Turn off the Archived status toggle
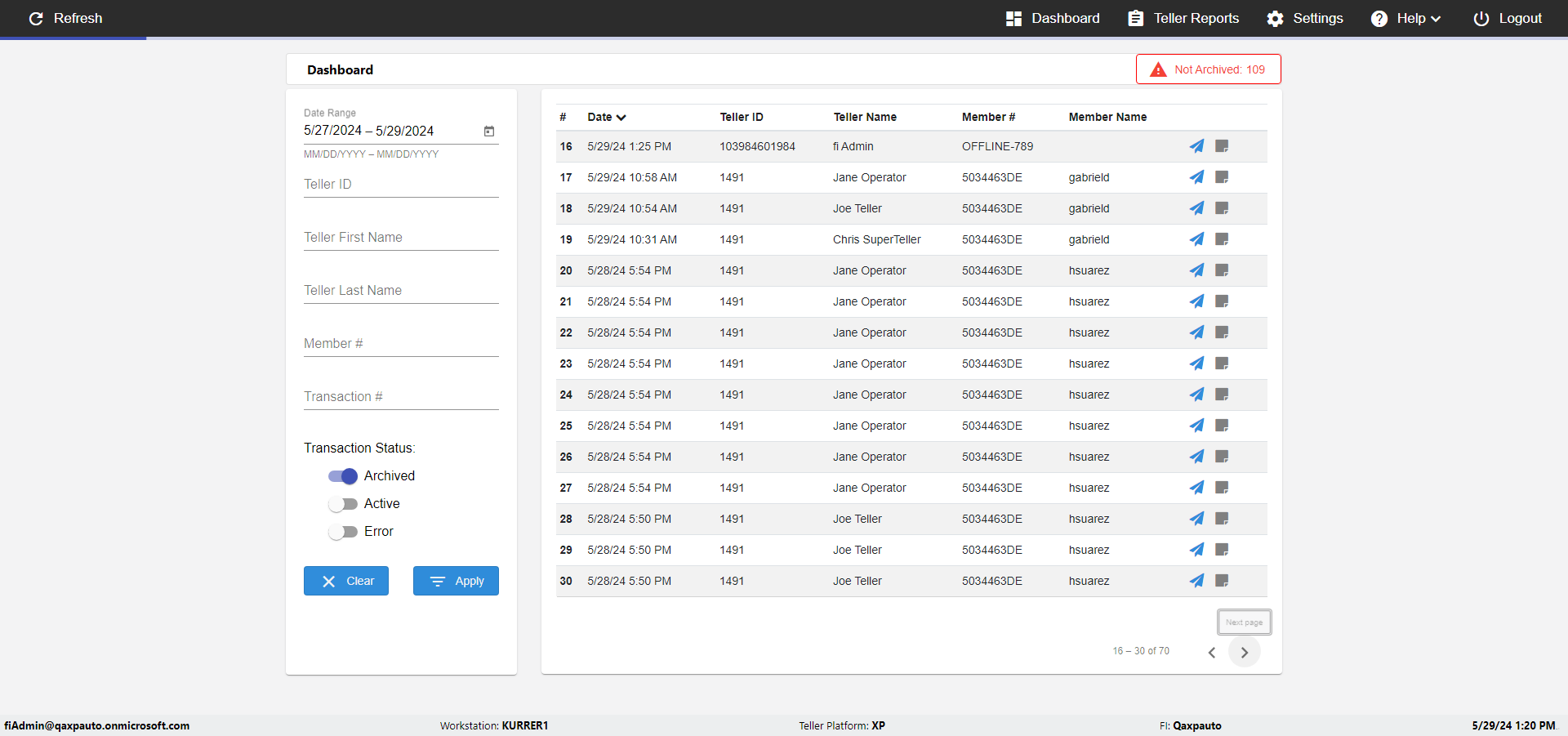Image resolution: width=1568 pixels, height=736 pixels. [343, 476]
